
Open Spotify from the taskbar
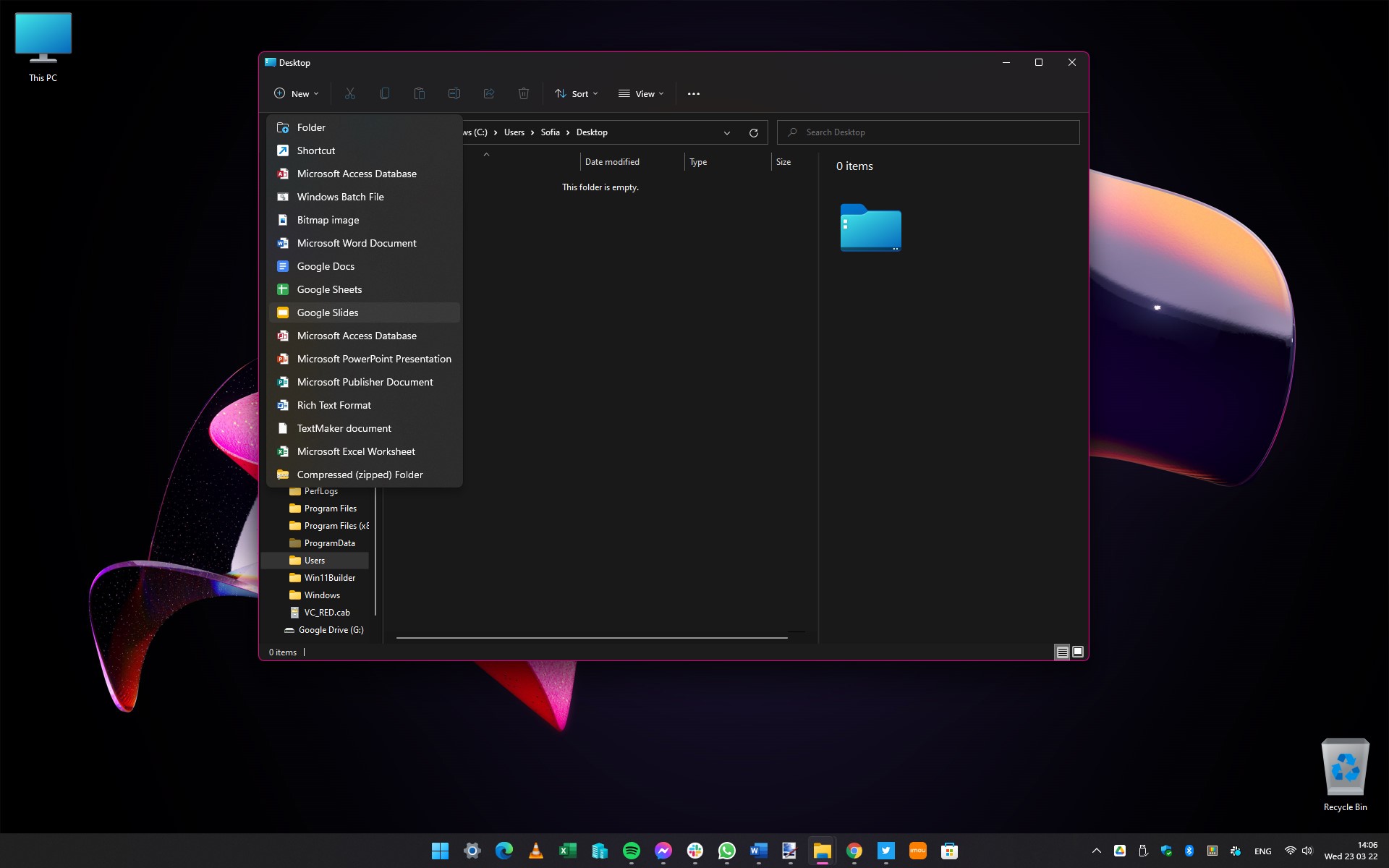[632, 851]
